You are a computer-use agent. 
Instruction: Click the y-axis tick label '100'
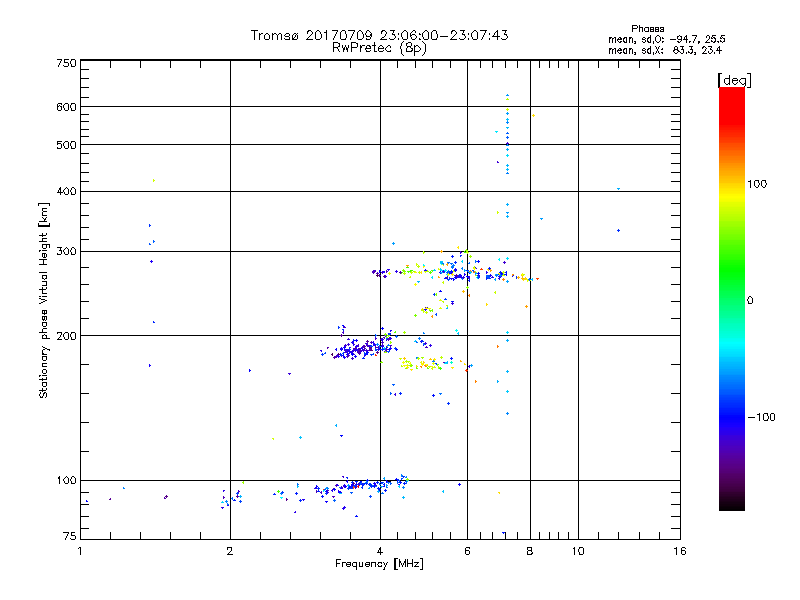pos(66,481)
